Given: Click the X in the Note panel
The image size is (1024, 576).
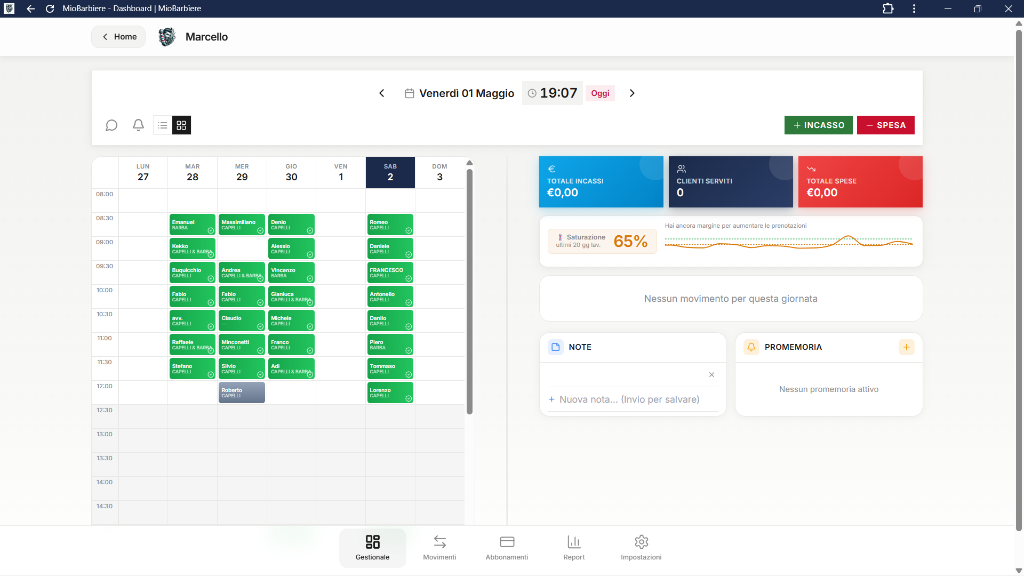Looking at the screenshot, I should pyautogui.click(x=712, y=374).
